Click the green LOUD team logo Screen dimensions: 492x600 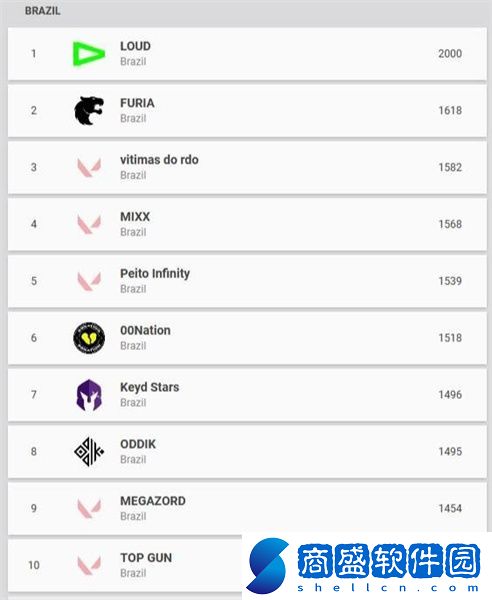tap(89, 54)
